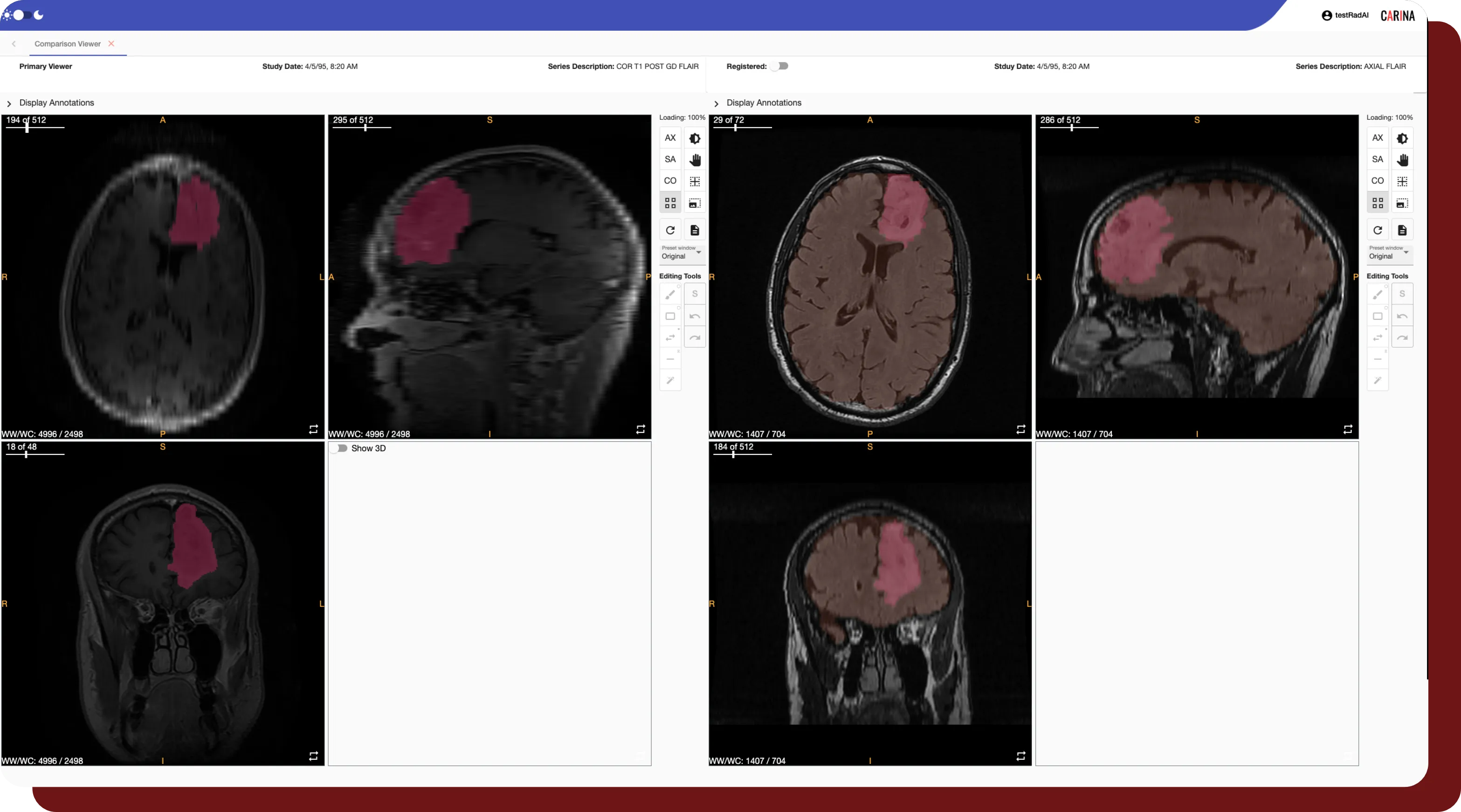Select the AX axial view button
The width and height of the screenshot is (1461, 812).
coord(670,138)
